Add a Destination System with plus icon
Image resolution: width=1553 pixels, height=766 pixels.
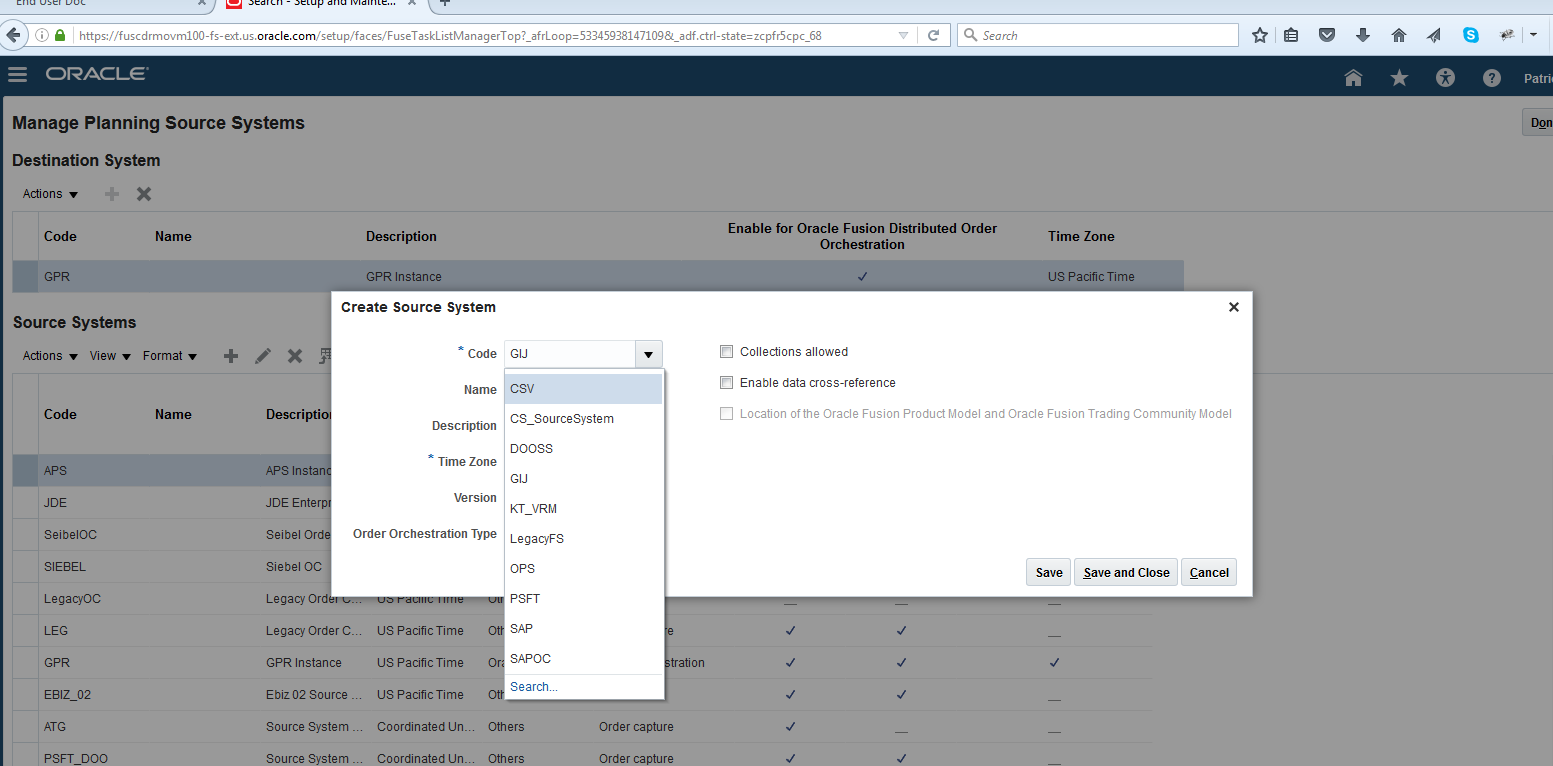[112, 194]
